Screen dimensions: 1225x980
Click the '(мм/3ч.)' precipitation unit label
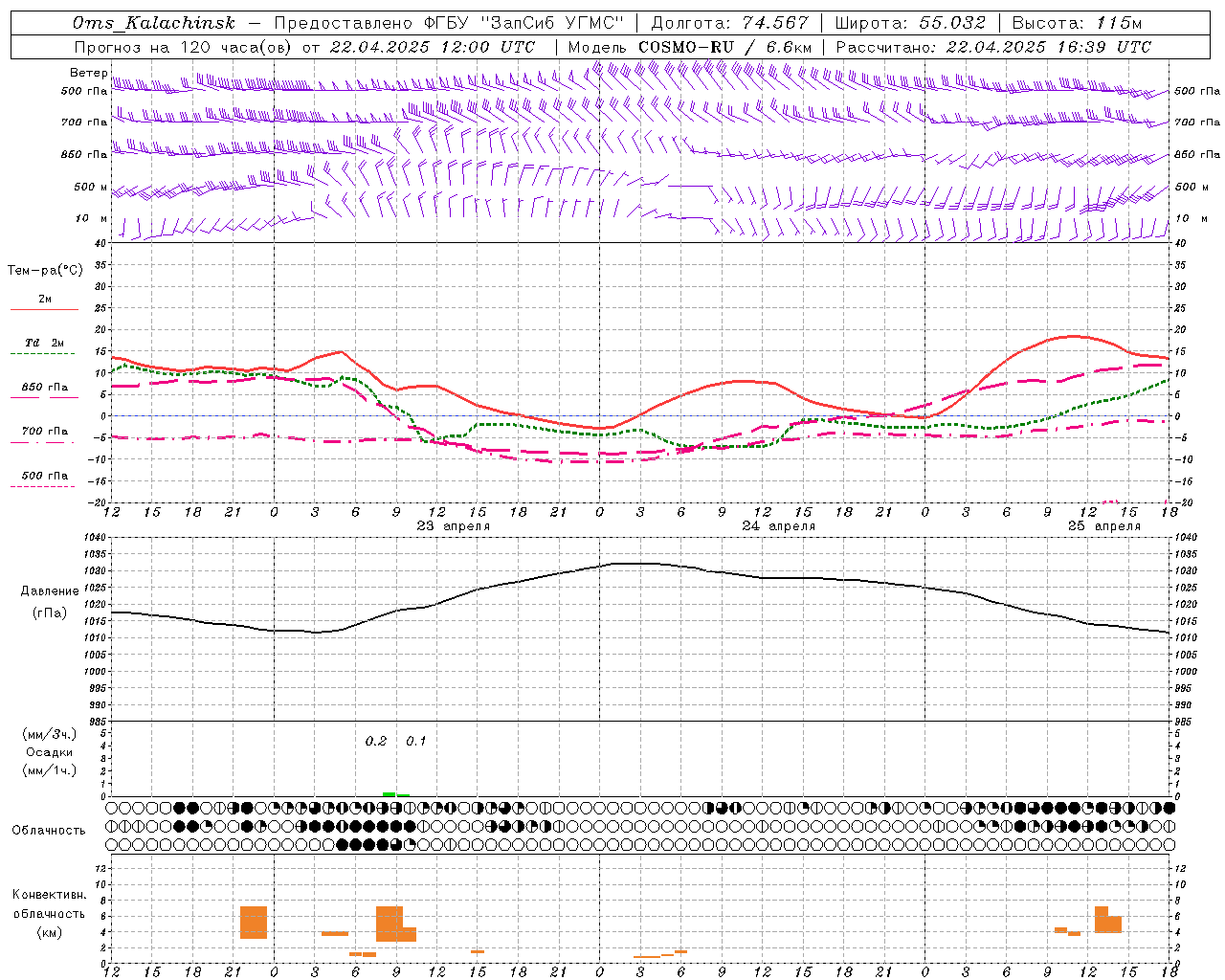click(x=50, y=734)
